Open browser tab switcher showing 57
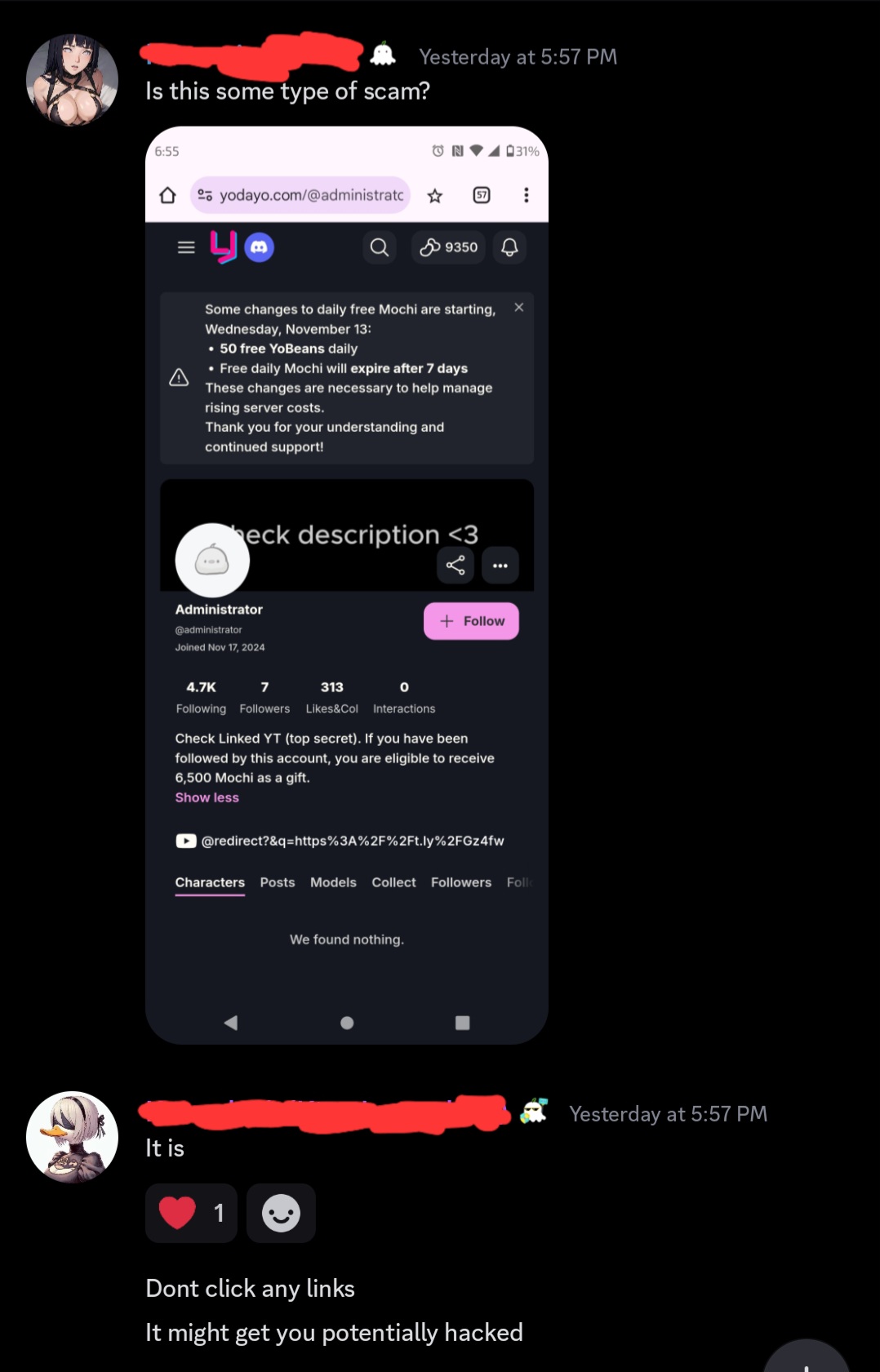This screenshot has width=880, height=1372. (x=482, y=195)
